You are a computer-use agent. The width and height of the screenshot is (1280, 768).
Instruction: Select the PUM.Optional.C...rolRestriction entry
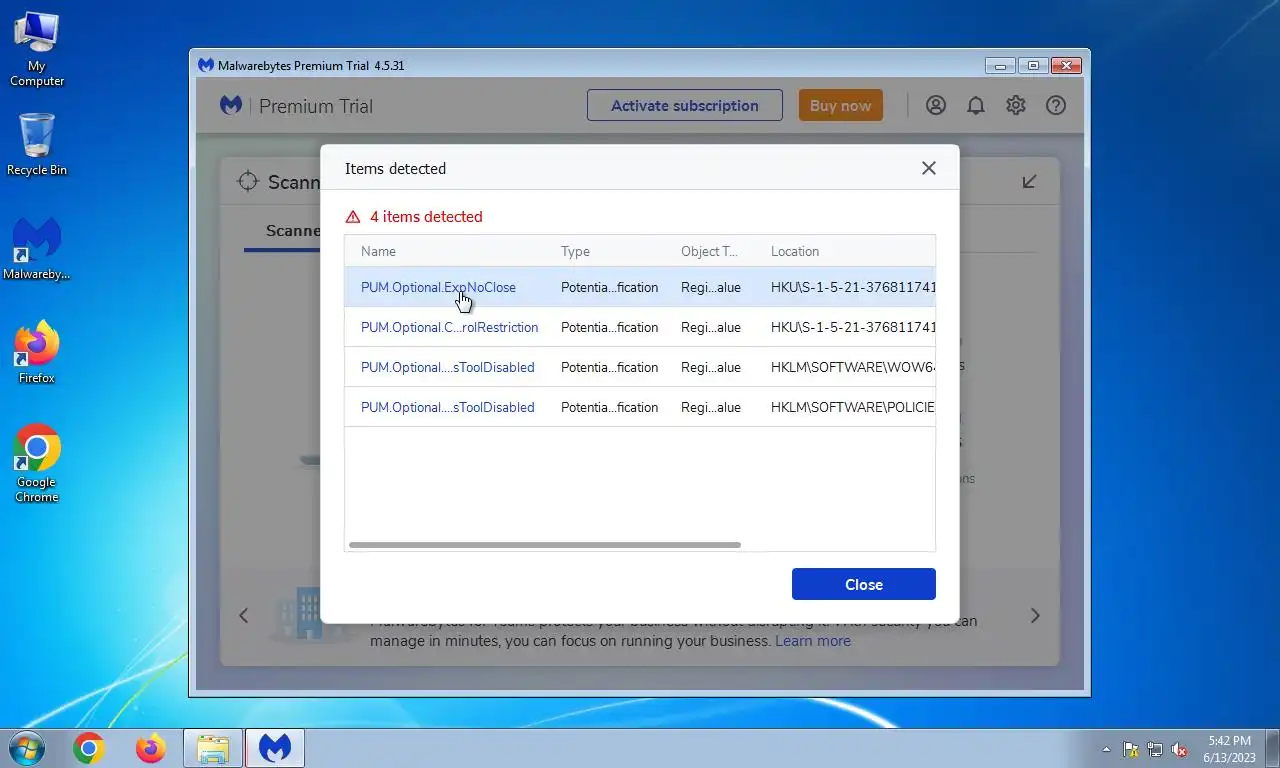(x=640, y=327)
